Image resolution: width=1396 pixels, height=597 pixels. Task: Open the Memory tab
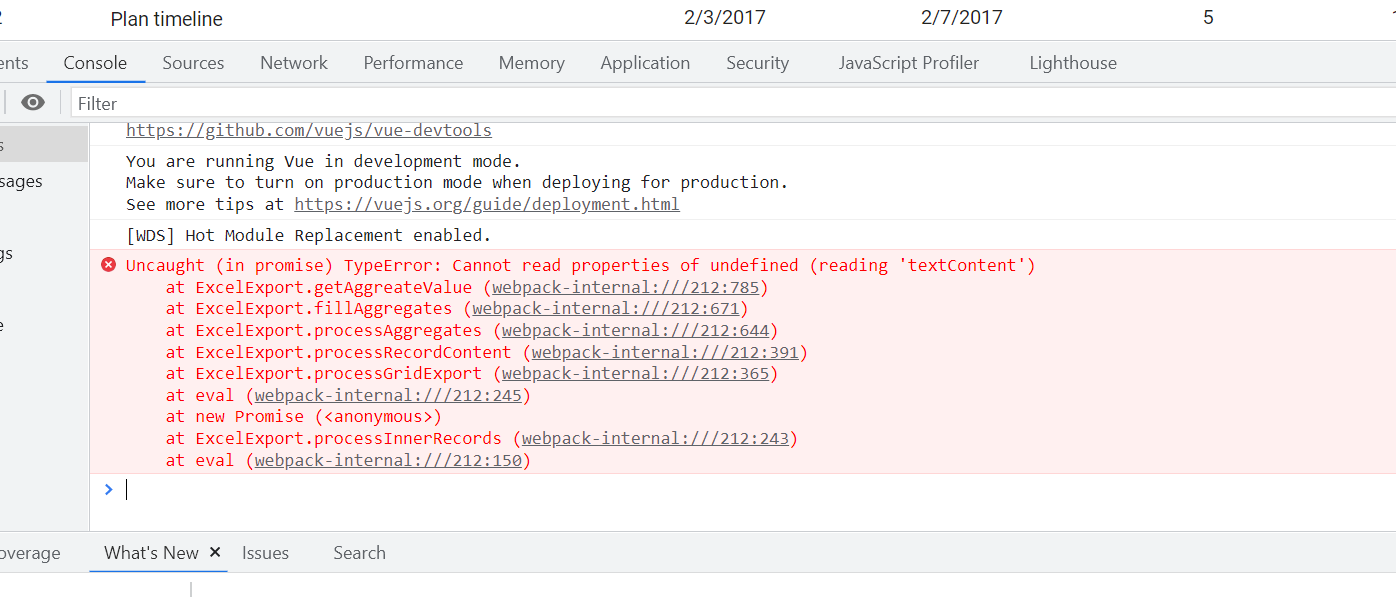(531, 63)
